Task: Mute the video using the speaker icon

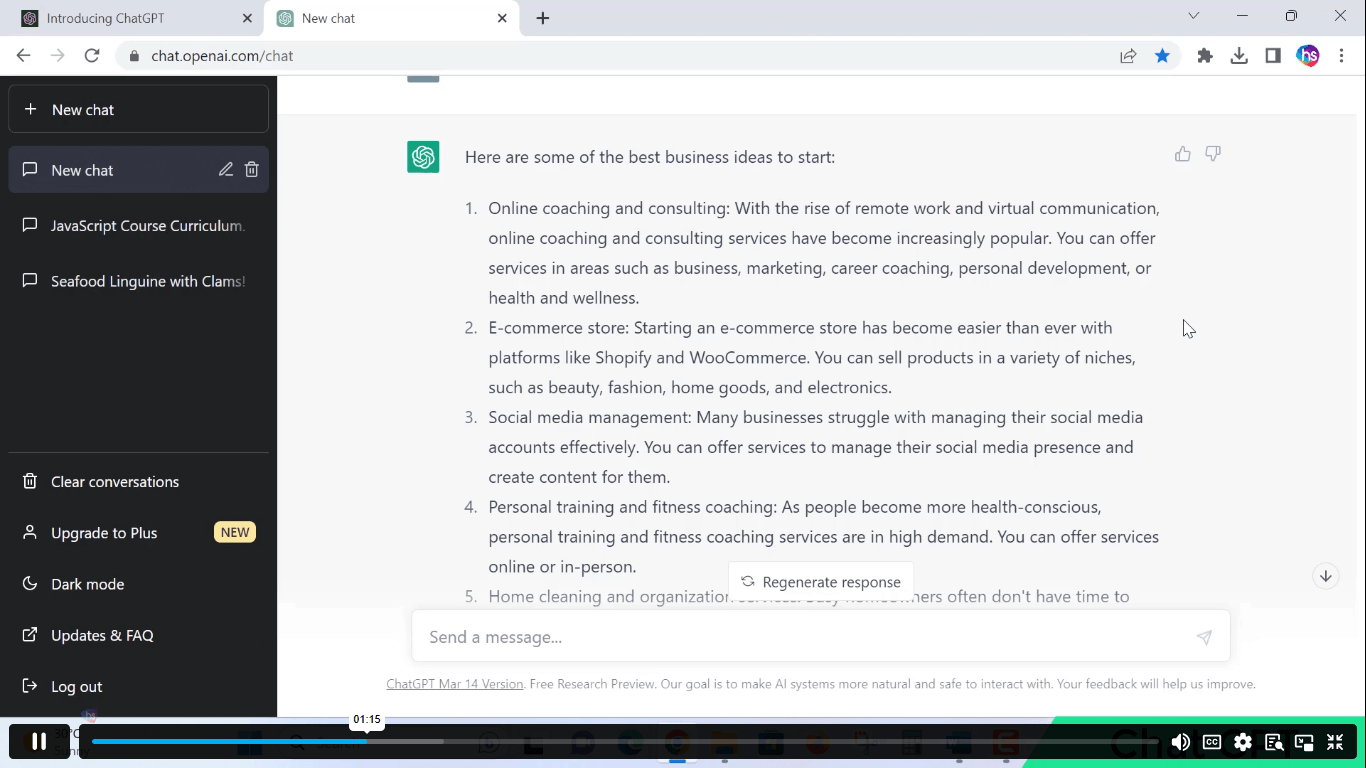Action: tap(1180, 742)
